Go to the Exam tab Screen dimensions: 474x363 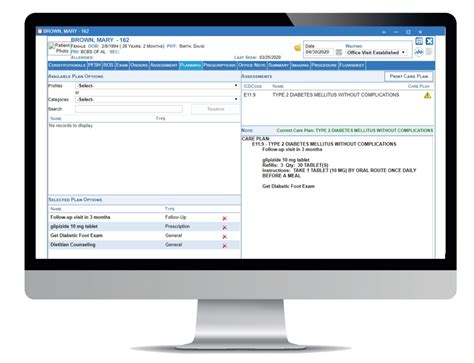tap(122, 65)
